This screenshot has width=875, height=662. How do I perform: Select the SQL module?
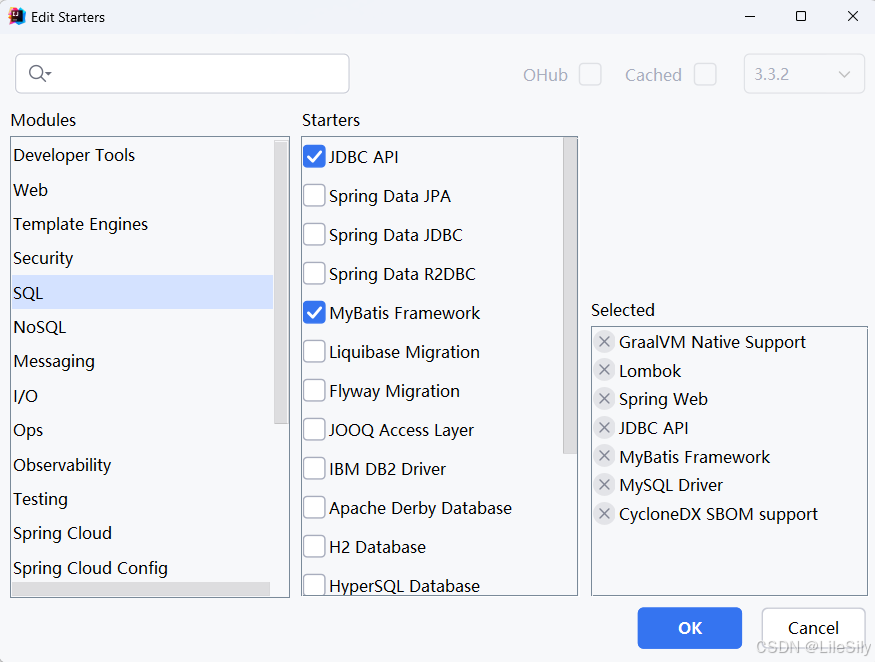[x=142, y=292]
